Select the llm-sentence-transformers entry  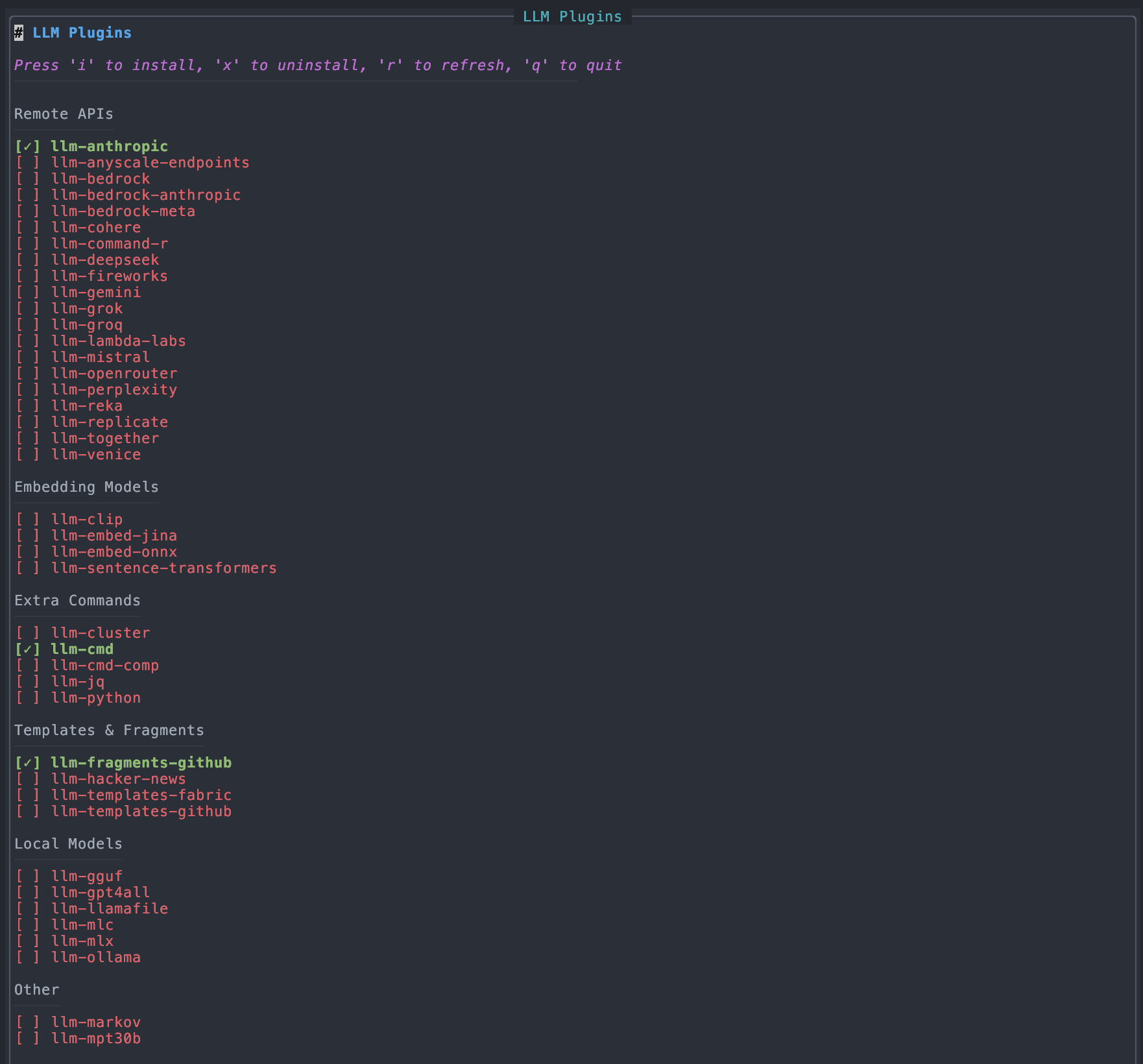click(x=164, y=568)
